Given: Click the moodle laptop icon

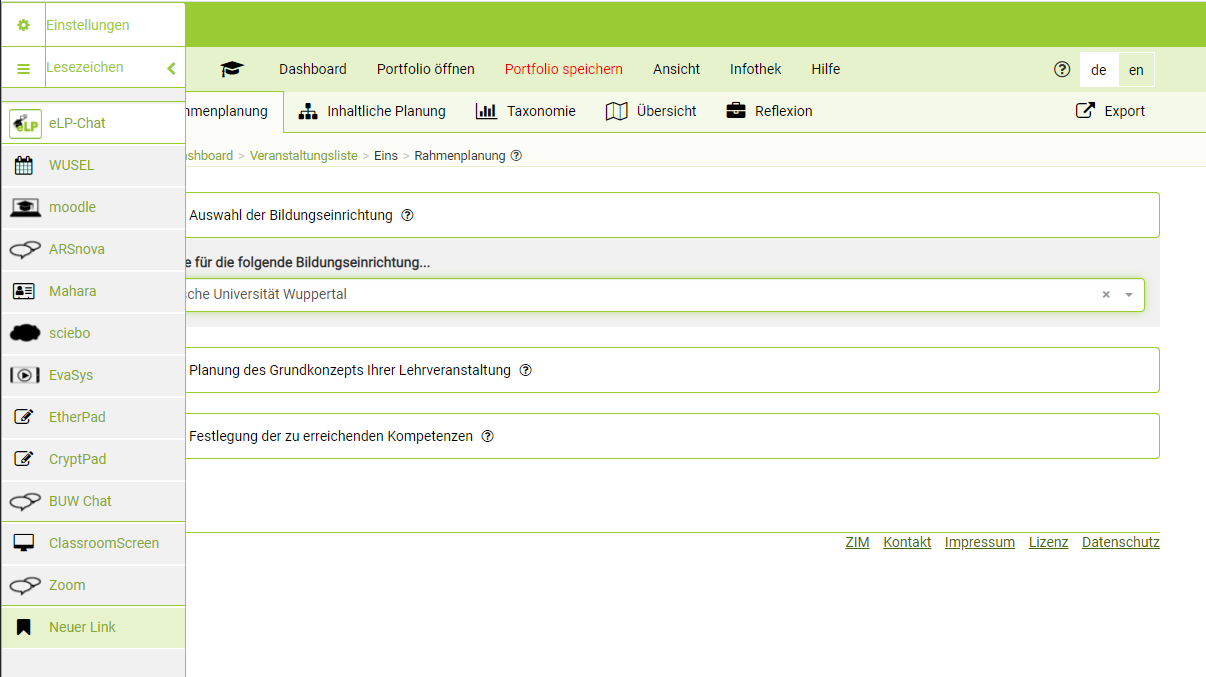Looking at the screenshot, I should click(25, 208).
